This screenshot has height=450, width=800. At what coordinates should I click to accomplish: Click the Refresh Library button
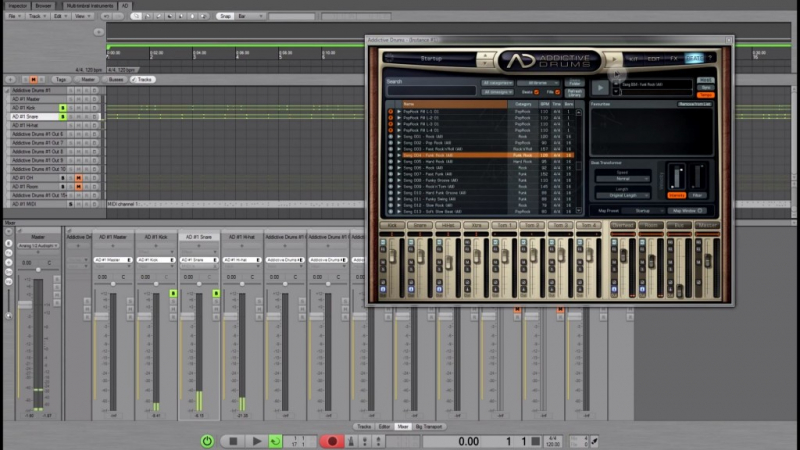point(574,92)
